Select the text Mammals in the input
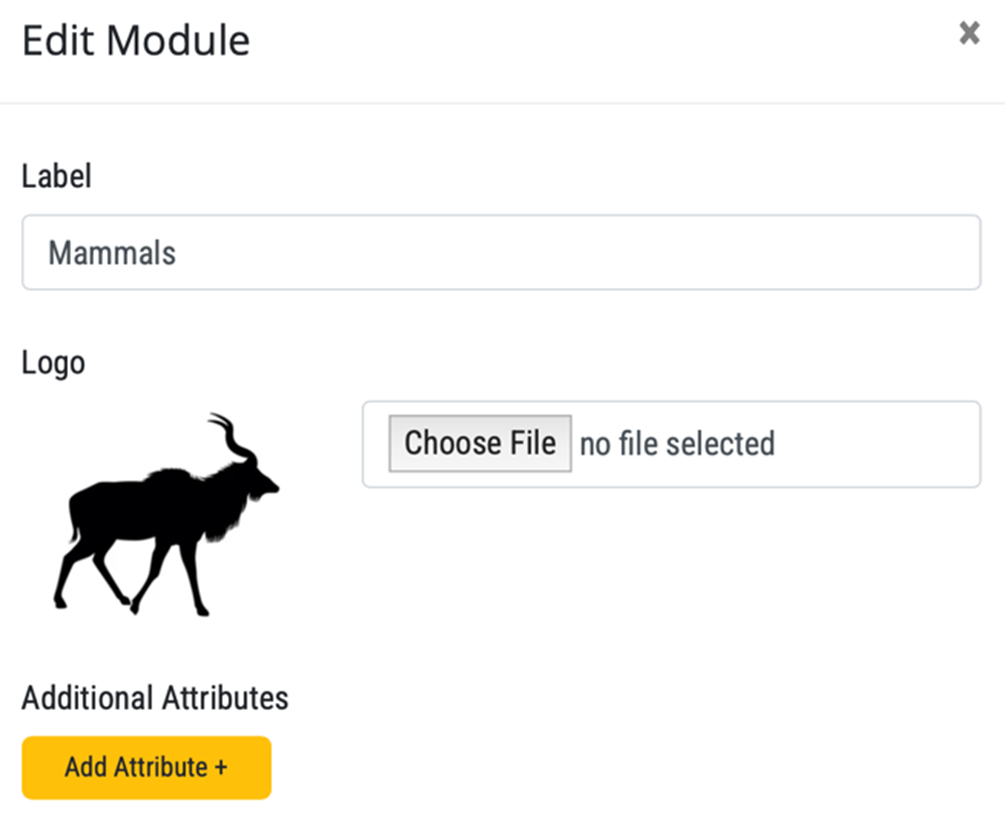The image size is (1005, 817). coord(111,252)
